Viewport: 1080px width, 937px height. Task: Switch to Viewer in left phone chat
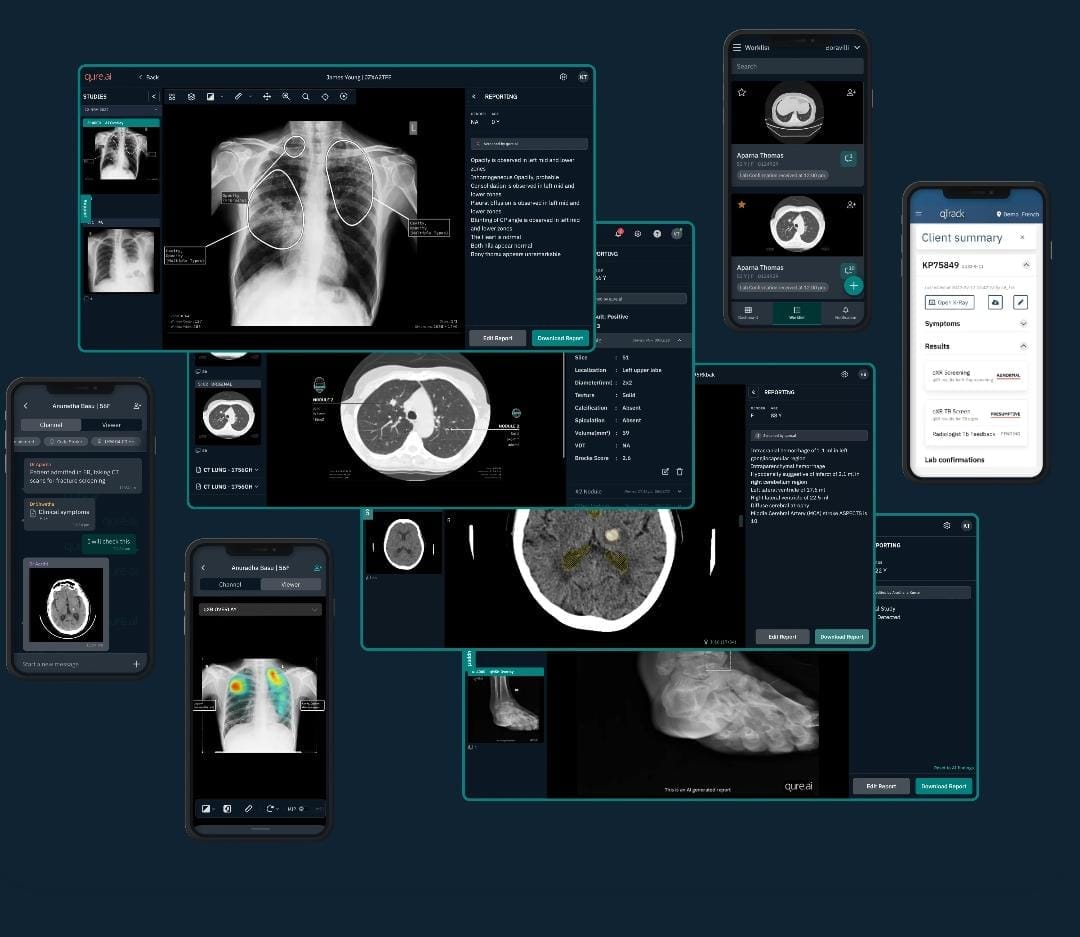(111, 424)
